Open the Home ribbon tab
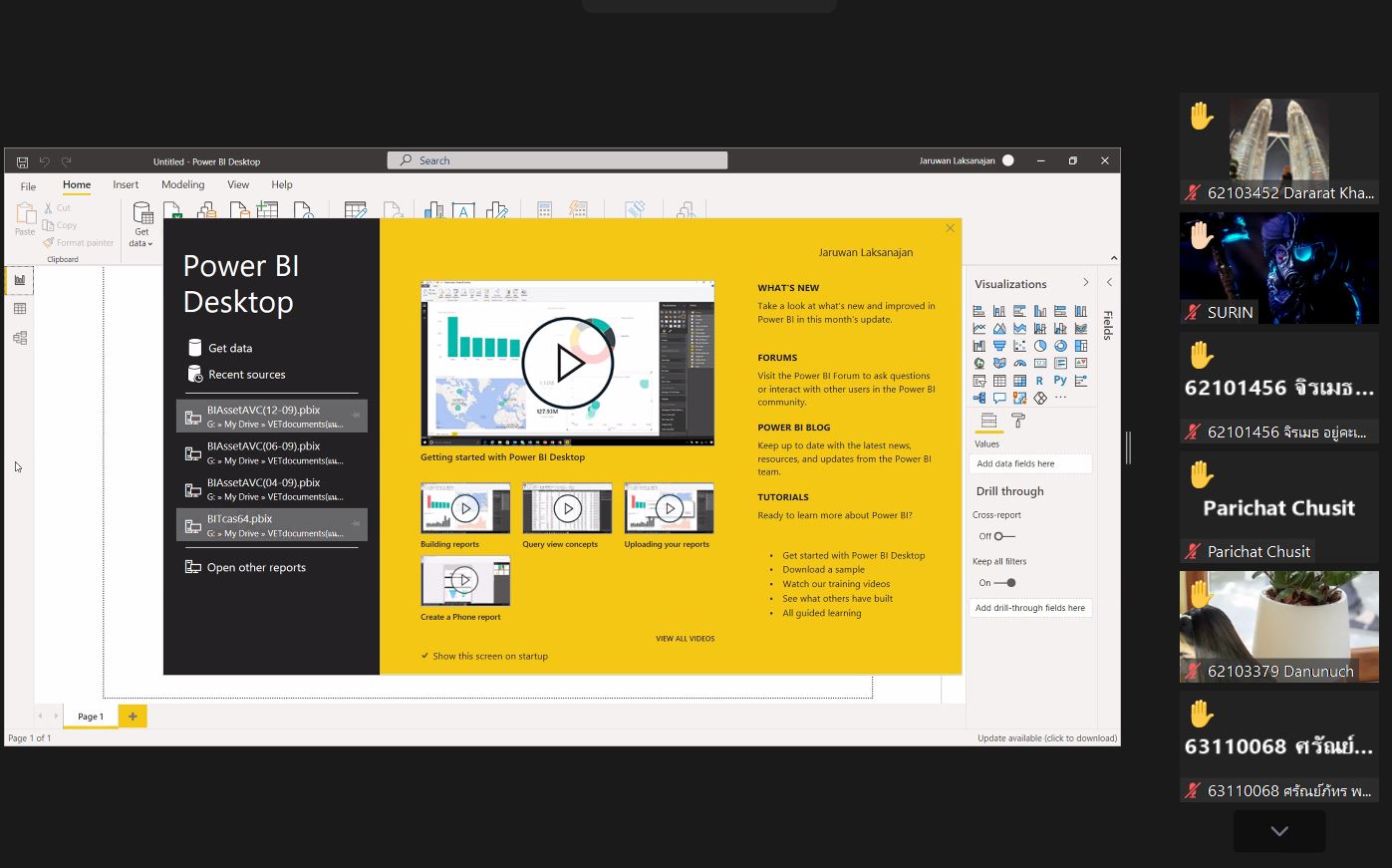Screen dimensions: 1392x868 [x=77, y=184]
